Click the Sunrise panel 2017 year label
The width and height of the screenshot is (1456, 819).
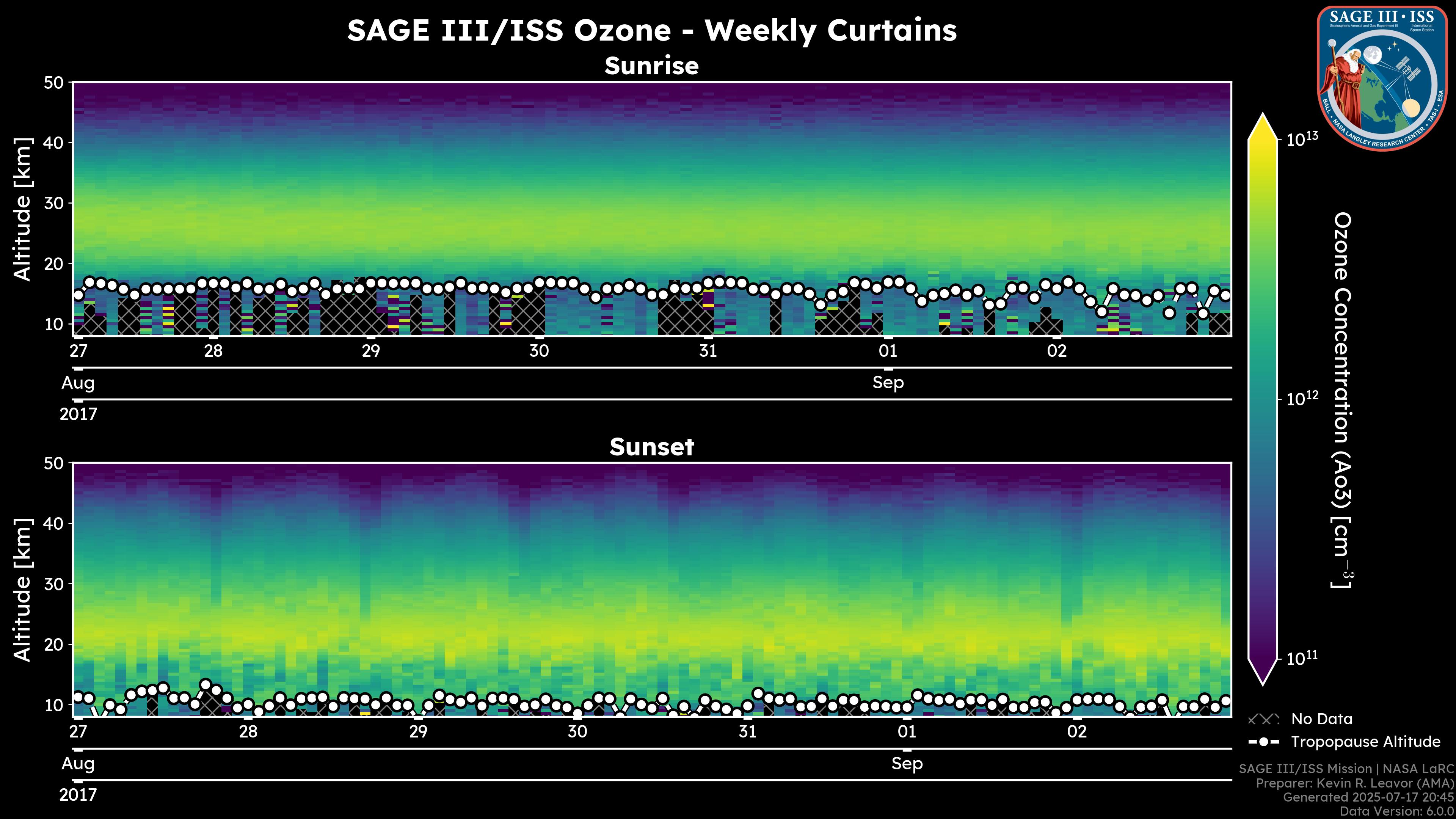click(x=78, y=414)
